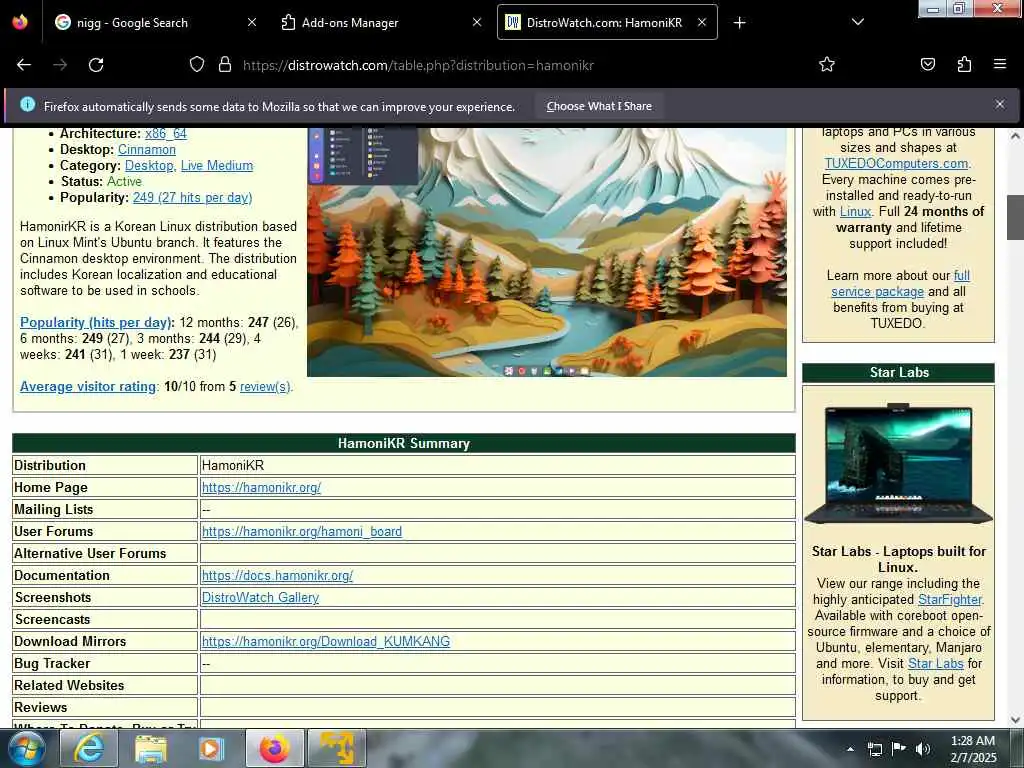1024x768 pixels.
Task: Open the 249 (27 hits per day) link
Action: coord(193,198)
